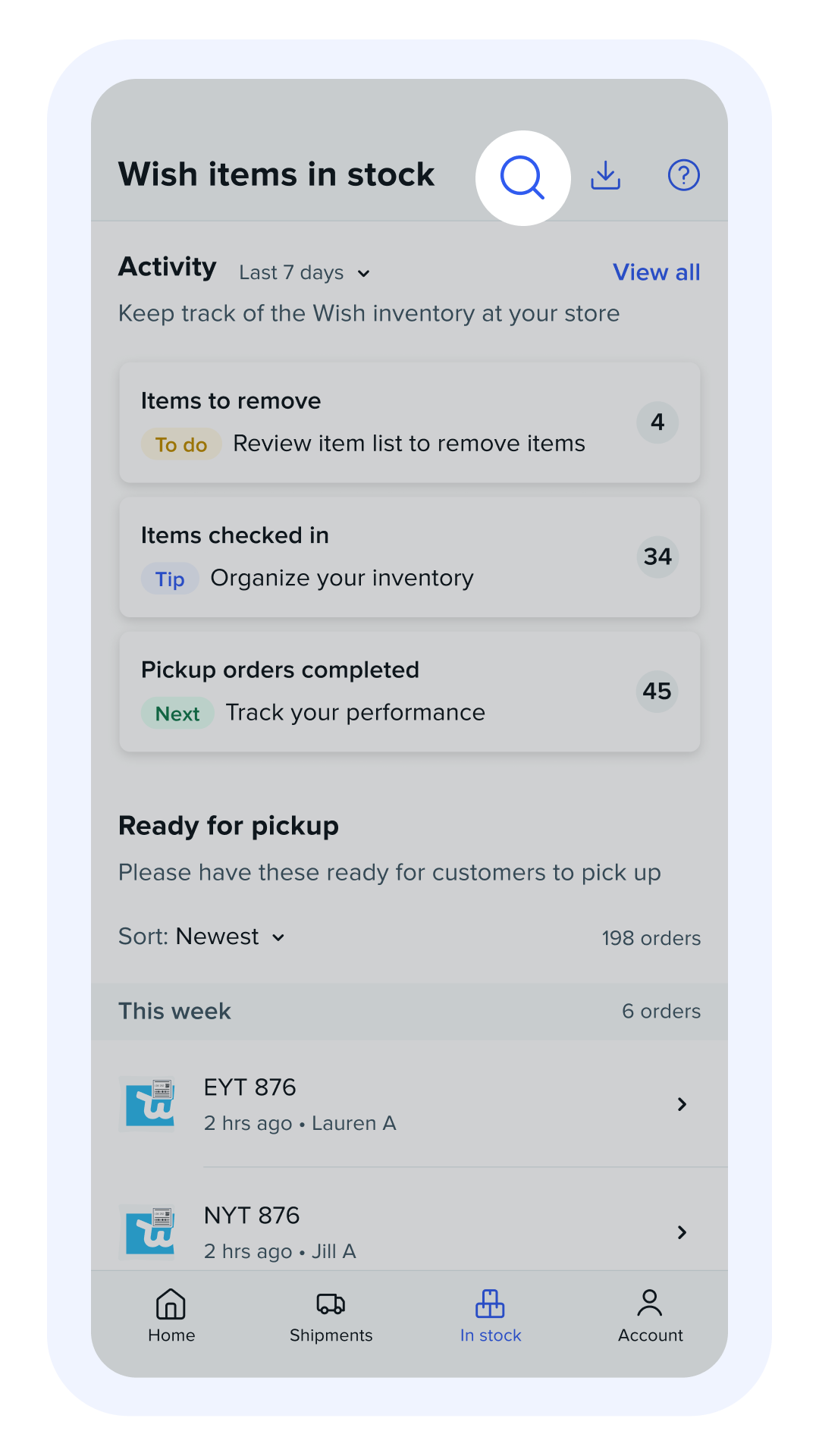Tap the Wish thumbnail for NYT 876
Viewport: 819px width, 1456px height.
pos(150,1232)
